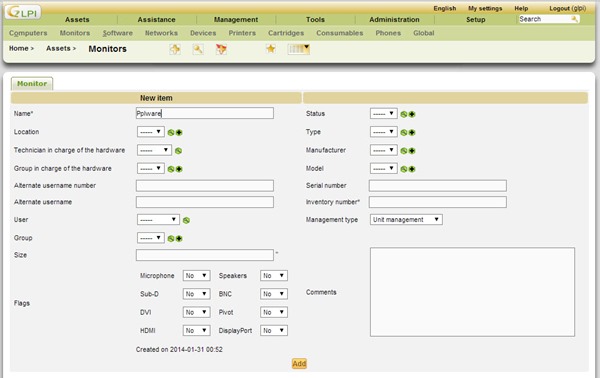Click the magnifier icon in the Search box
600x378 pixels.
click(574, 19)
